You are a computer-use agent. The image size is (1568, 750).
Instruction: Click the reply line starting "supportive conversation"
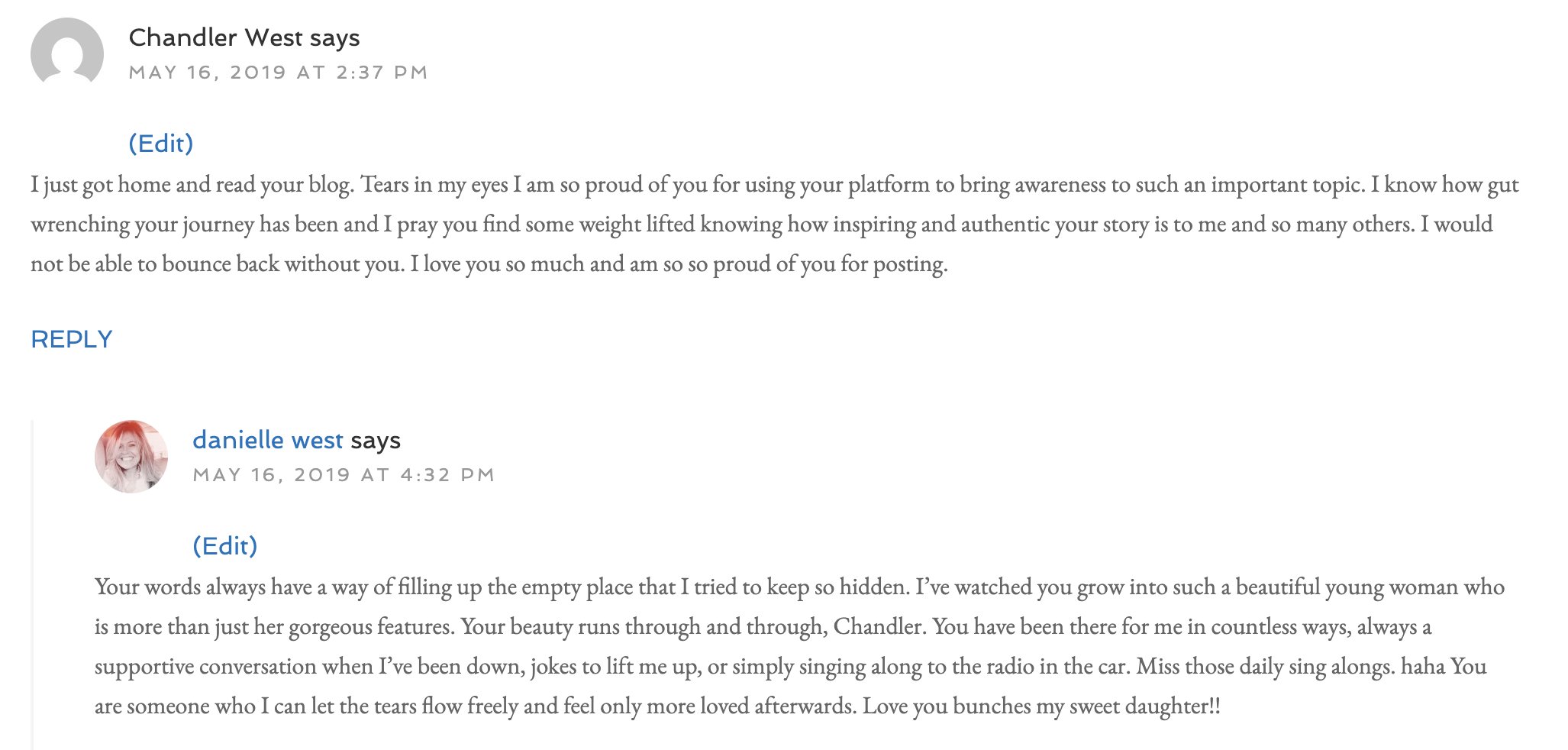[x=789, y=667]
